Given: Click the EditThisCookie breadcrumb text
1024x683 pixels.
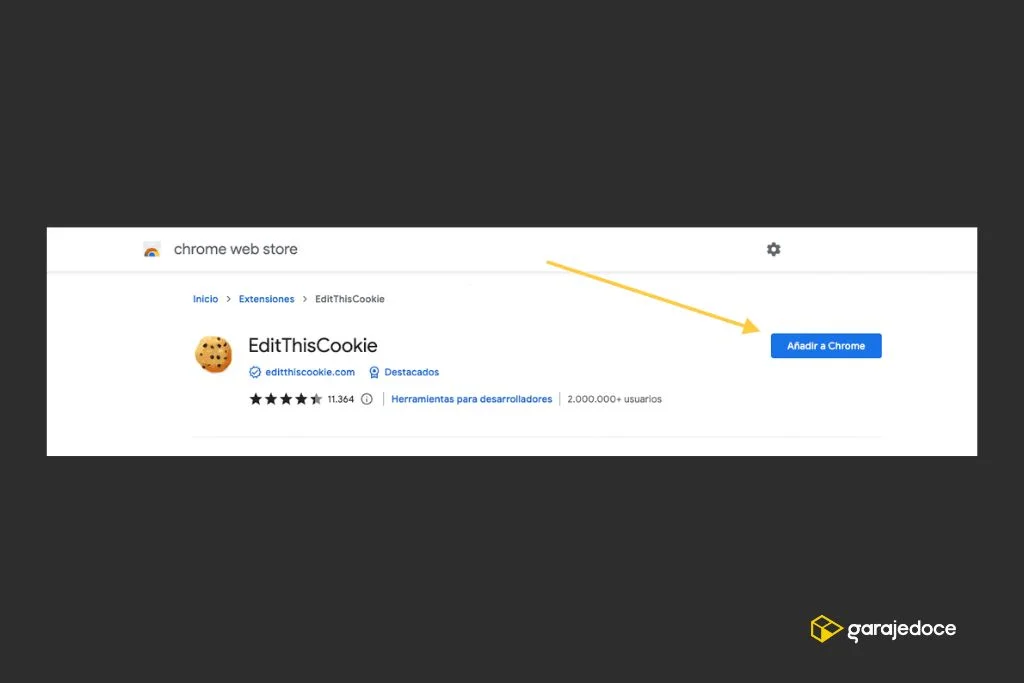Looking at the screenshot, I should [x=349, y=299].
